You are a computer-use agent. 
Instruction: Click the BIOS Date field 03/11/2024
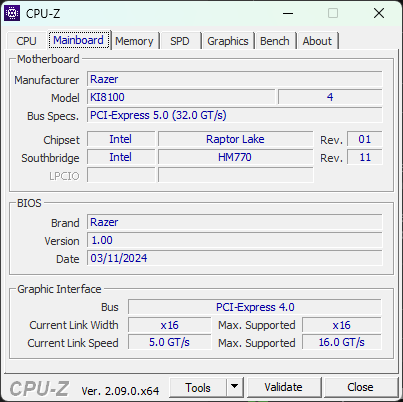[235, 258]
